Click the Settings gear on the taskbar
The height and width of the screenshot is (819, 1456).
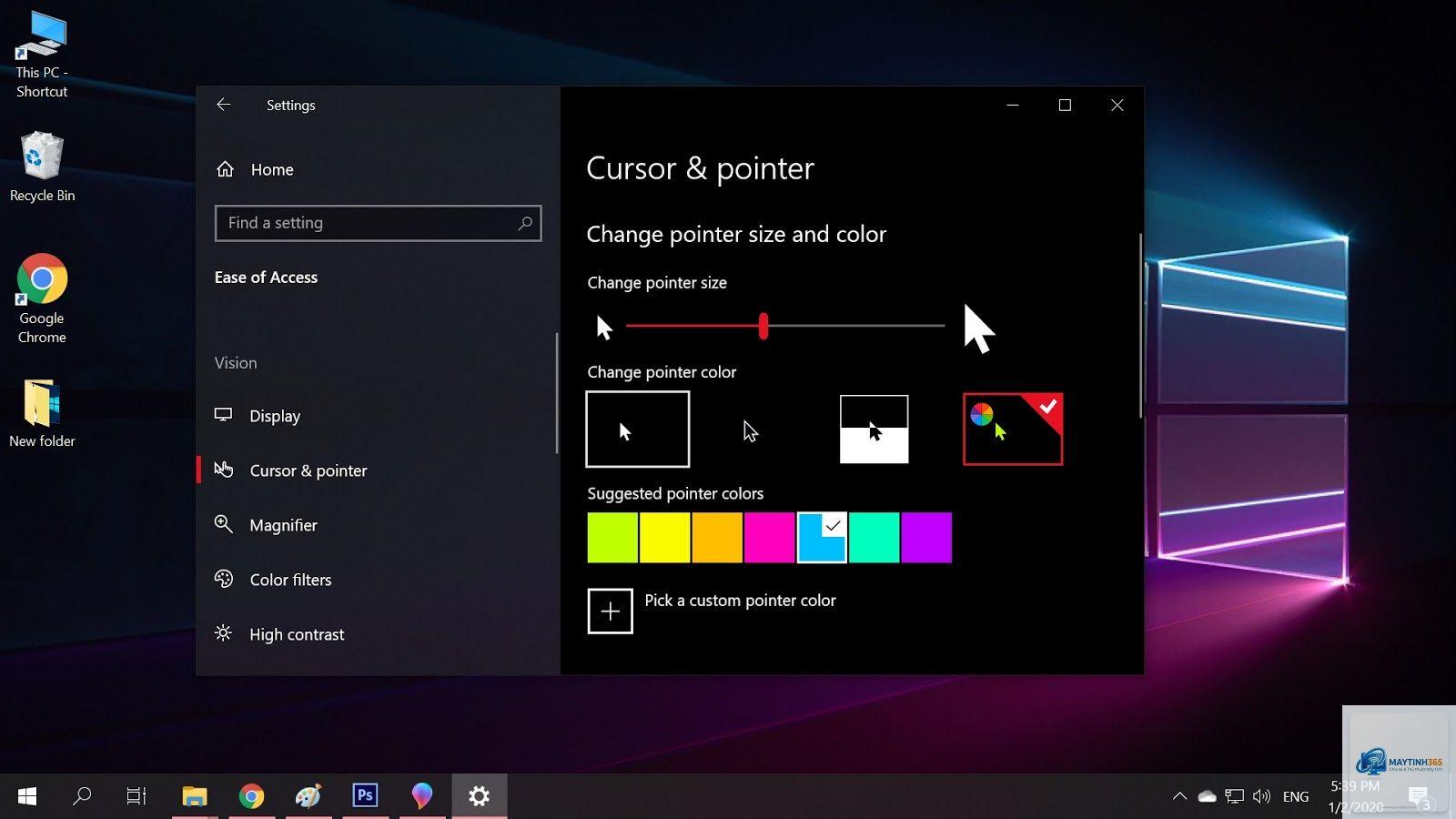(x=479, y=796)
